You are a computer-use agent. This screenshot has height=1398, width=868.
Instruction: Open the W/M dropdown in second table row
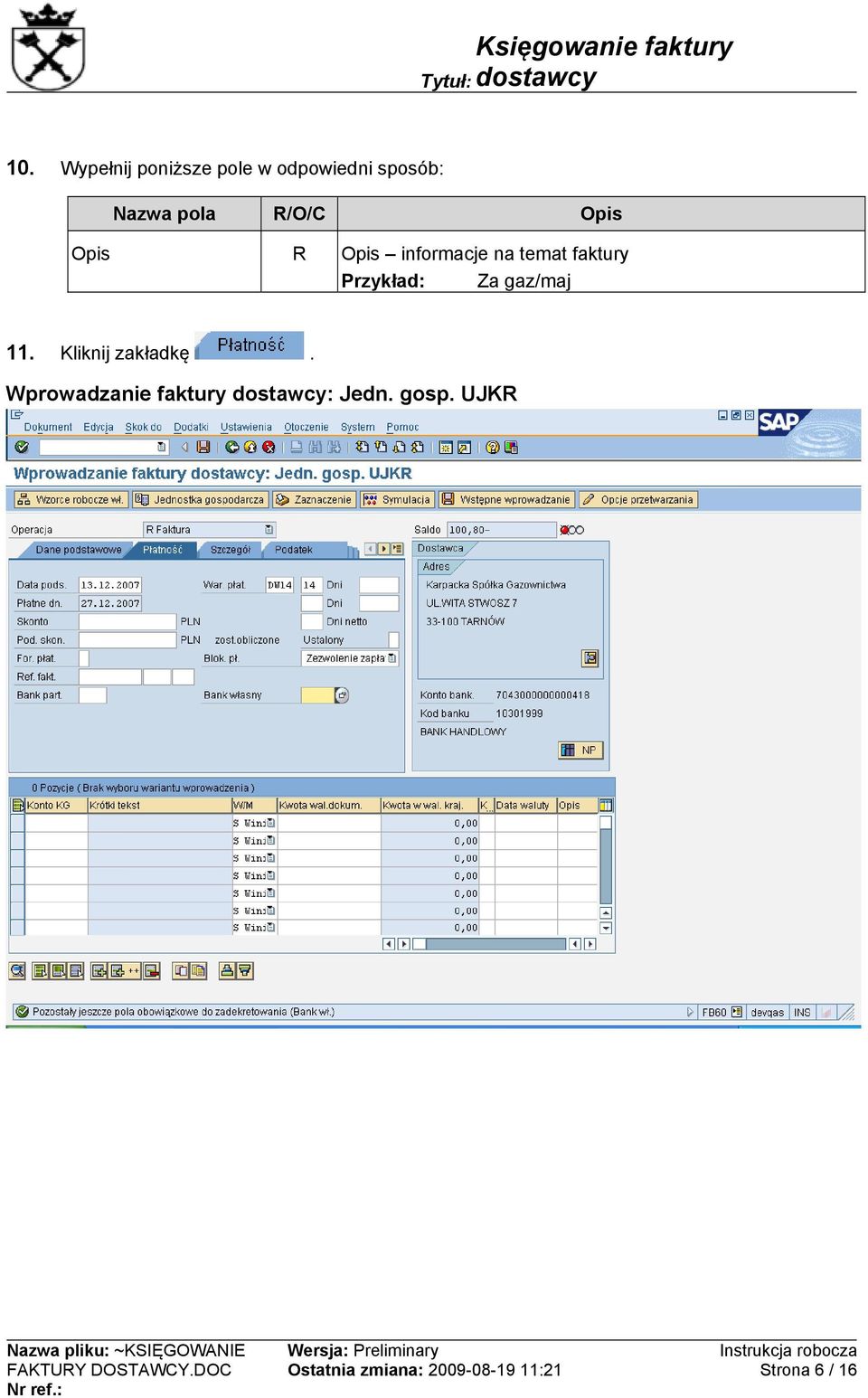pos(271,840)
